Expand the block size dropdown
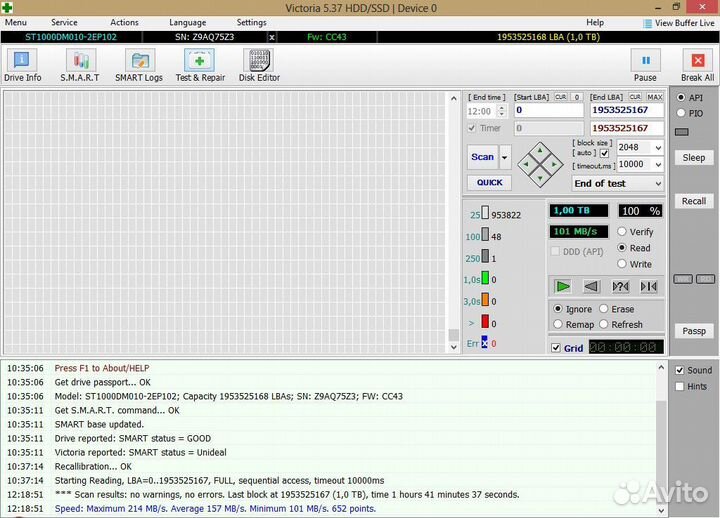The height and width of the screenshot is (518, 720). [x=656, y=147]
